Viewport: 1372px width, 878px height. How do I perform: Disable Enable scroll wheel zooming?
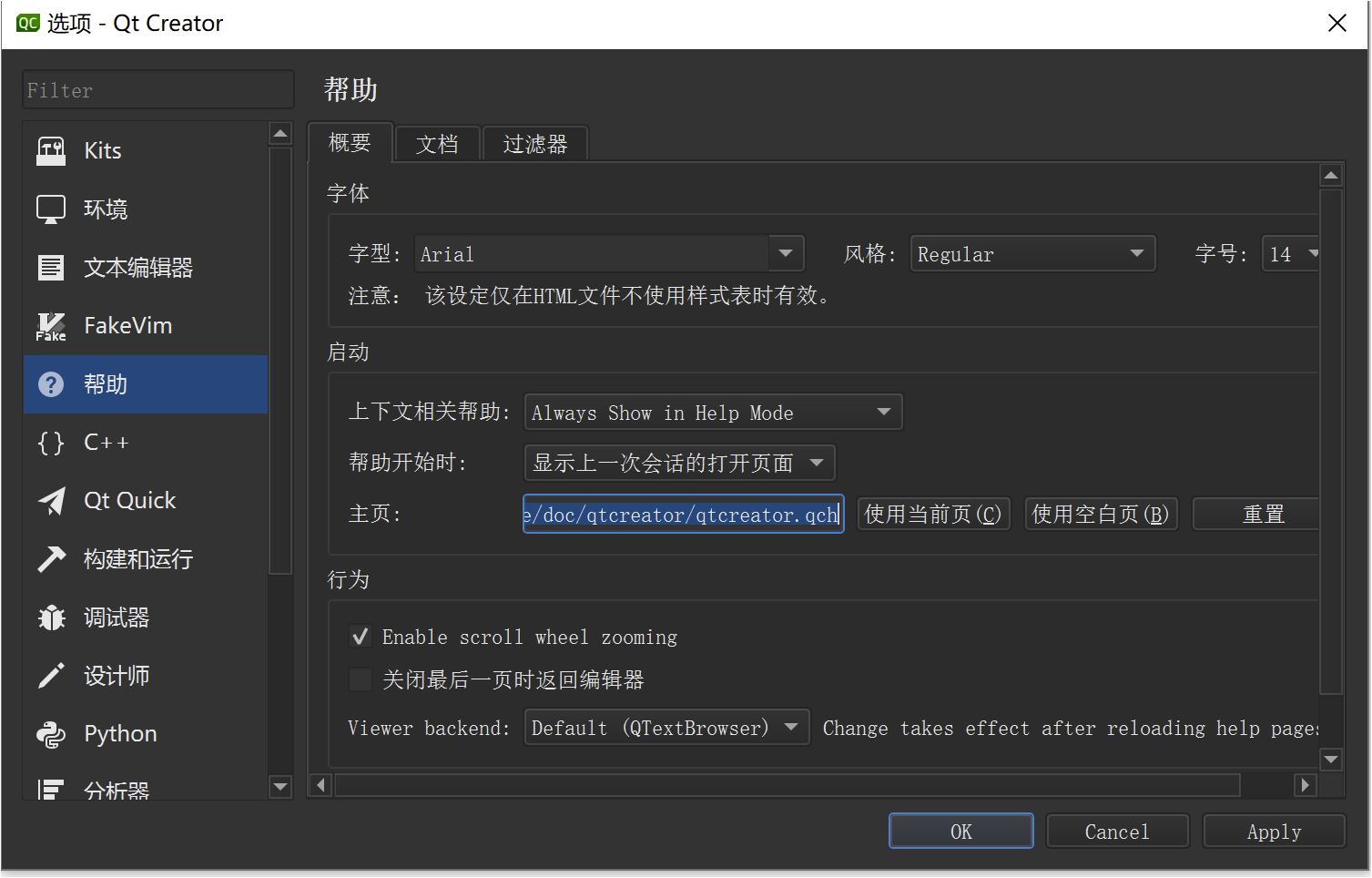[x=361, y=637]
